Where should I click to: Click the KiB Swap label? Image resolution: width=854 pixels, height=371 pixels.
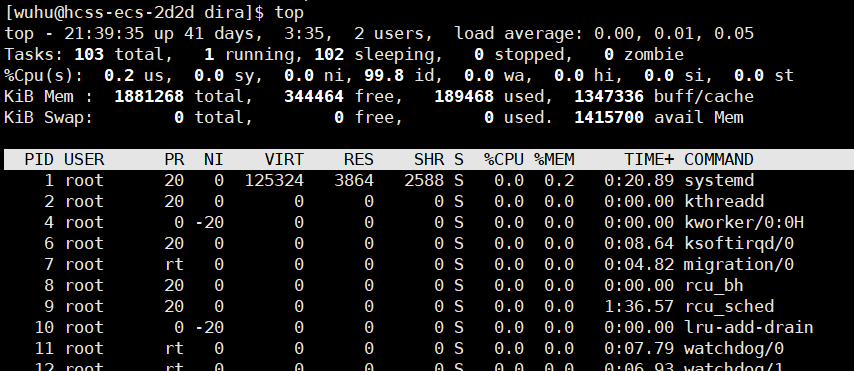[x=48, y=117]
